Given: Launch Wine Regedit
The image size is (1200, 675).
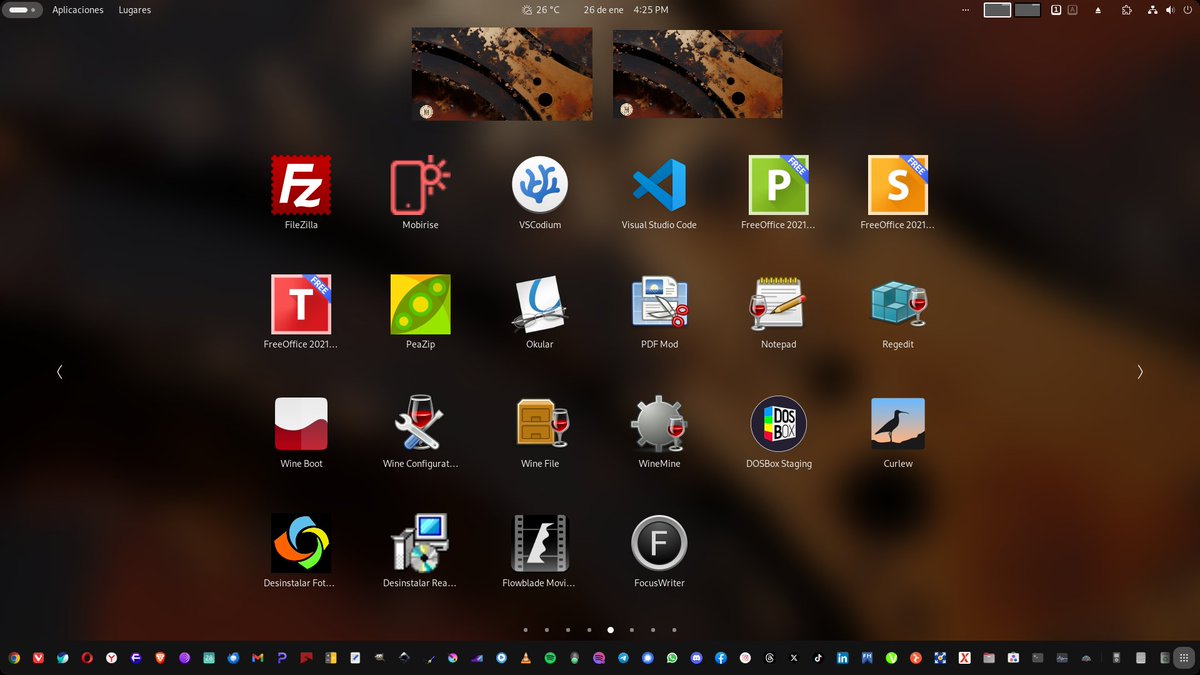Looking at the screenshot, I should 898,313.
